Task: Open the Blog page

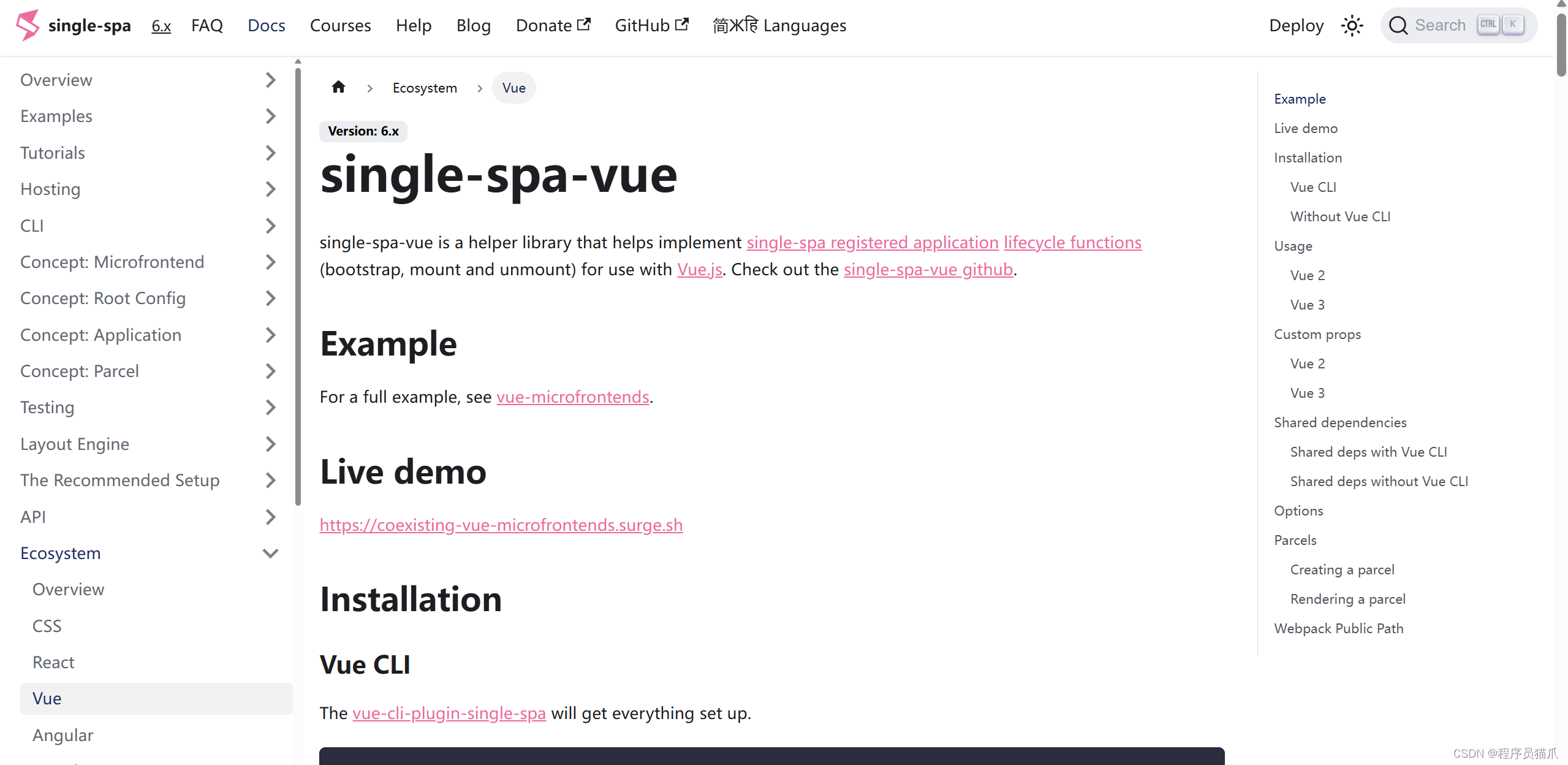Action: tap(473, 25)
